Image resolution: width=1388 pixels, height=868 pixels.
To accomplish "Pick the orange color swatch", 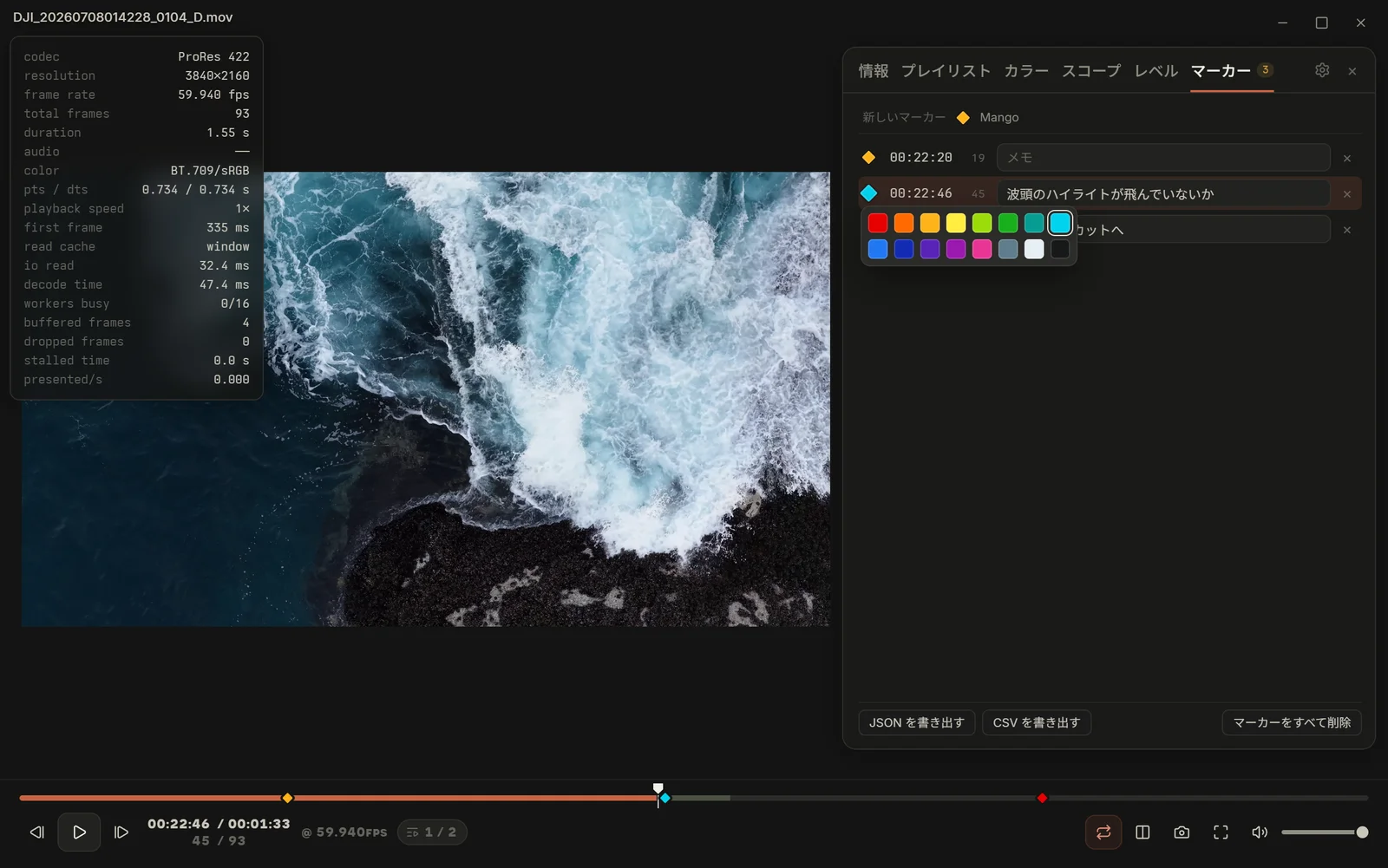I will coord(904,223).
